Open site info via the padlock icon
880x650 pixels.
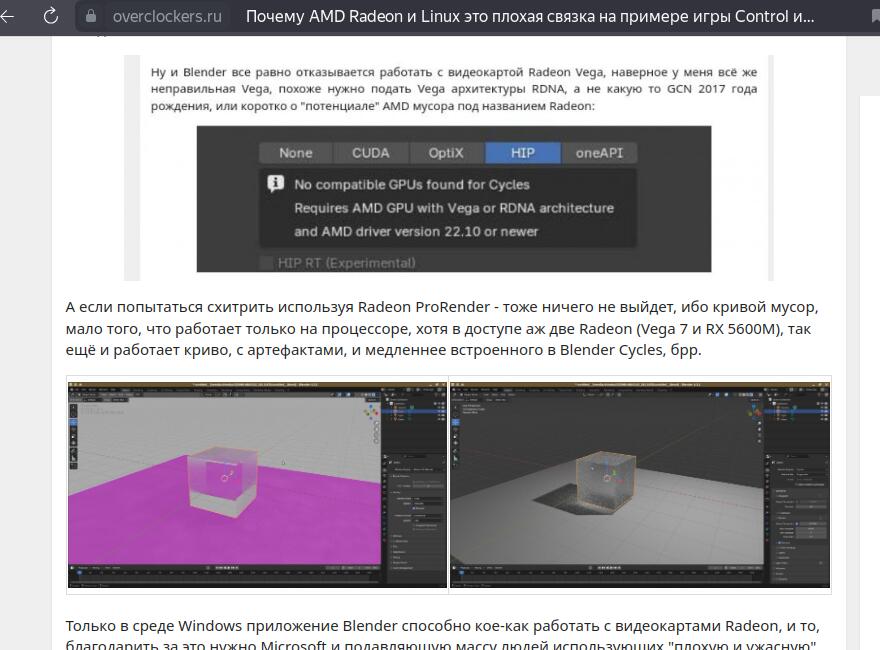point(90,16)
